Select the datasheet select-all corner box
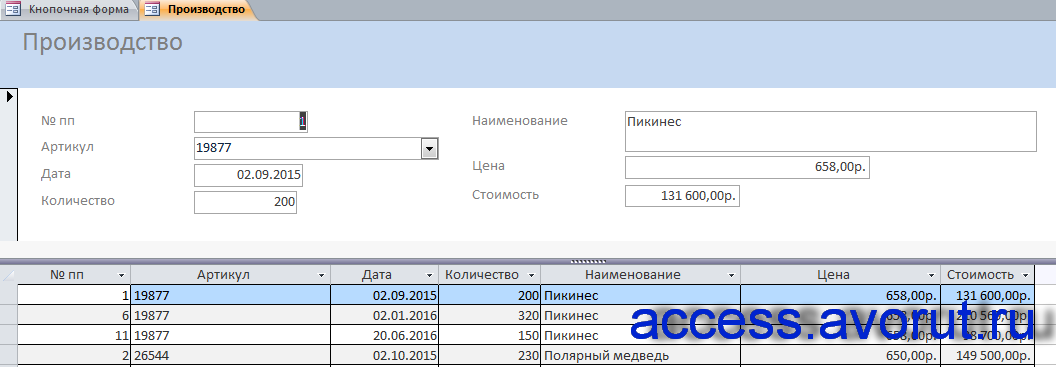 (x=9, y=275)
